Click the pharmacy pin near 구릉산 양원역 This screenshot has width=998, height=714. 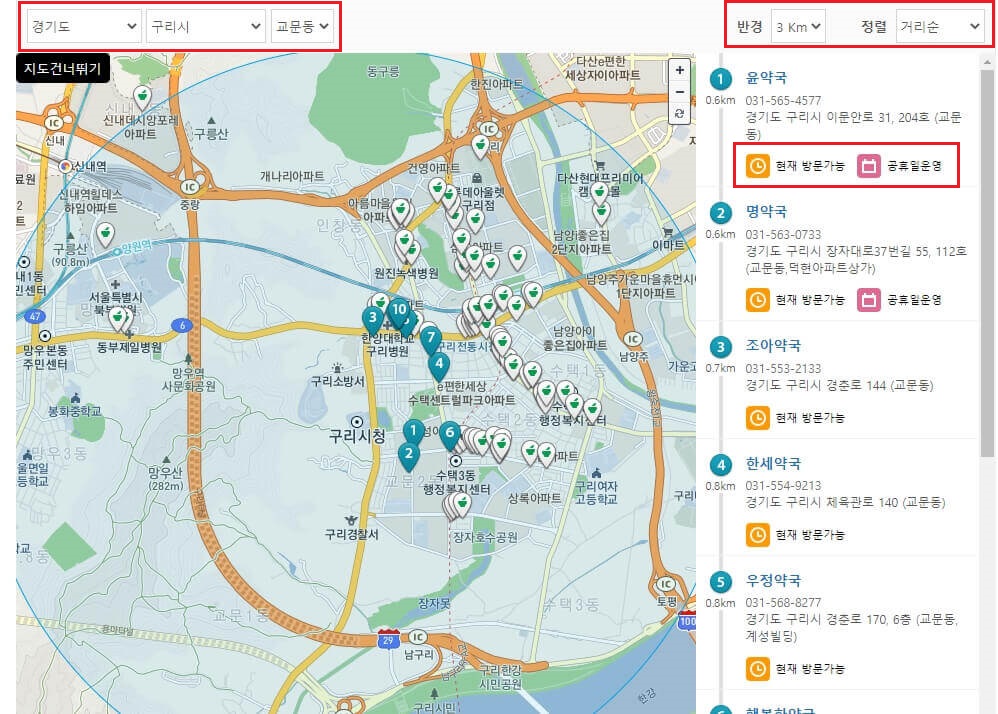pyautogui.click(x=106, y=234)
